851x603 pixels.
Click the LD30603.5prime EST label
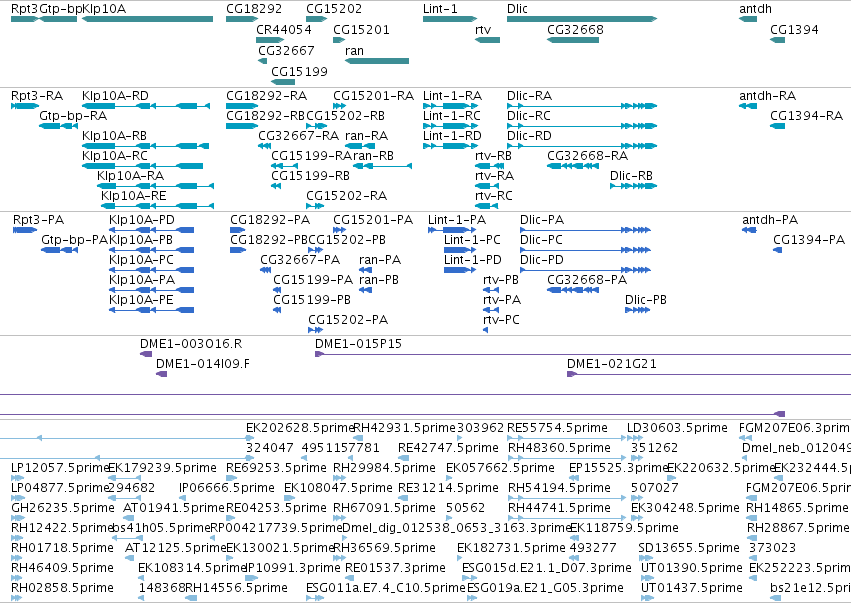coord(677,428)
